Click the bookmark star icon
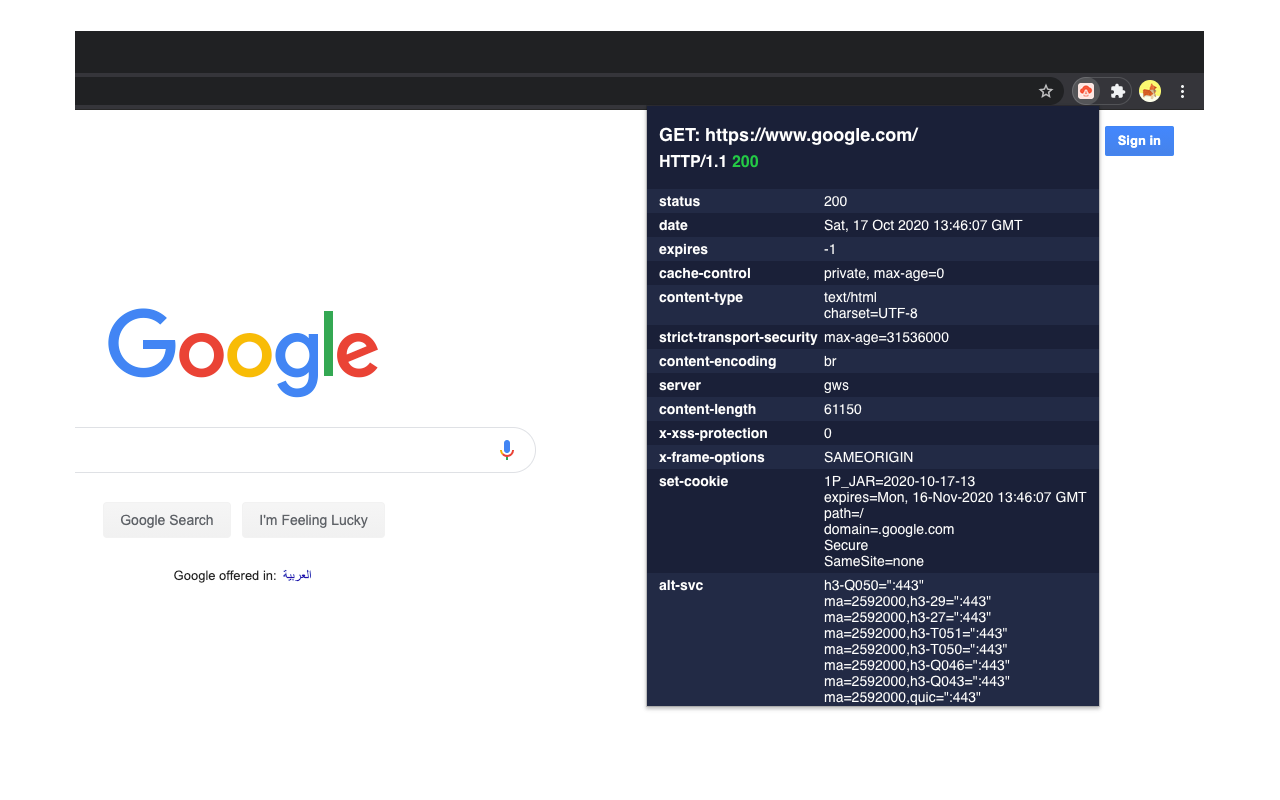Screen dimensions: 1280x800 1045,91
